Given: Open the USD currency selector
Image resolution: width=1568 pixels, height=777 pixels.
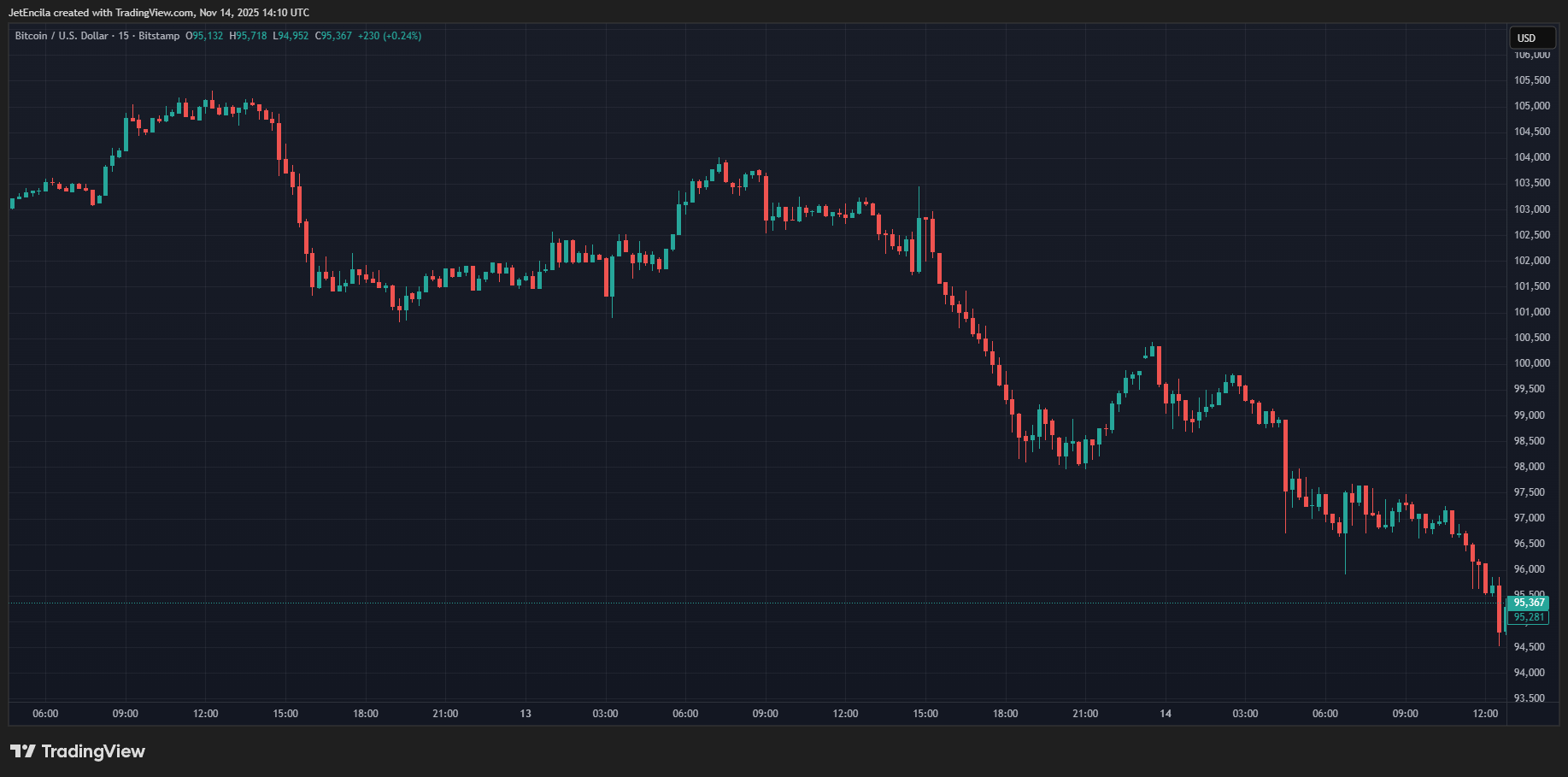Looking at the screenshot, I should click(x=1530, y=38).
